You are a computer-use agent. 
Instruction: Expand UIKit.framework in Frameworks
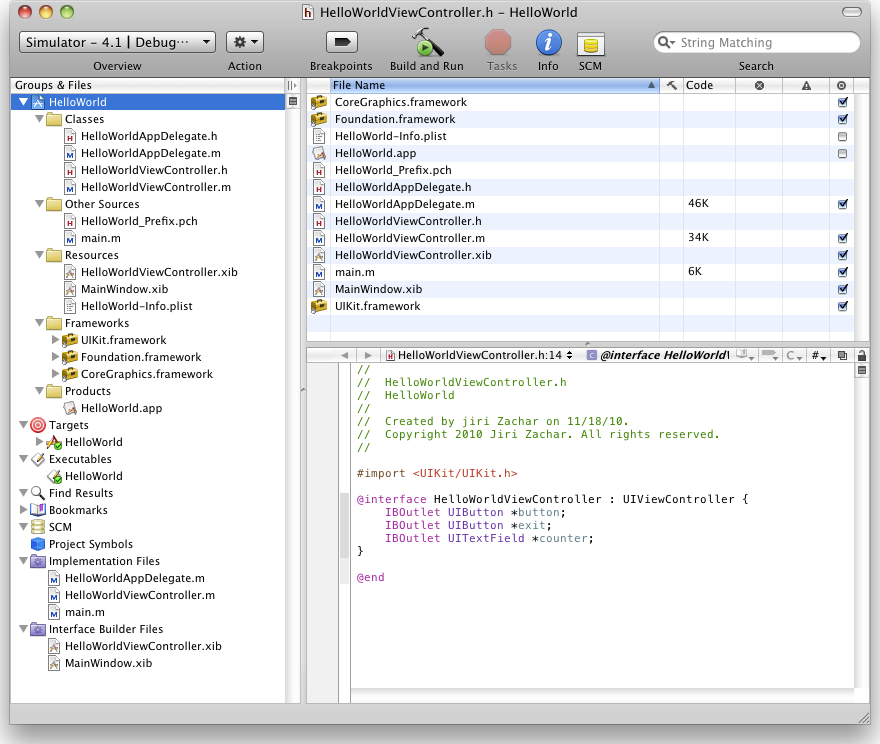coord(55,340)
